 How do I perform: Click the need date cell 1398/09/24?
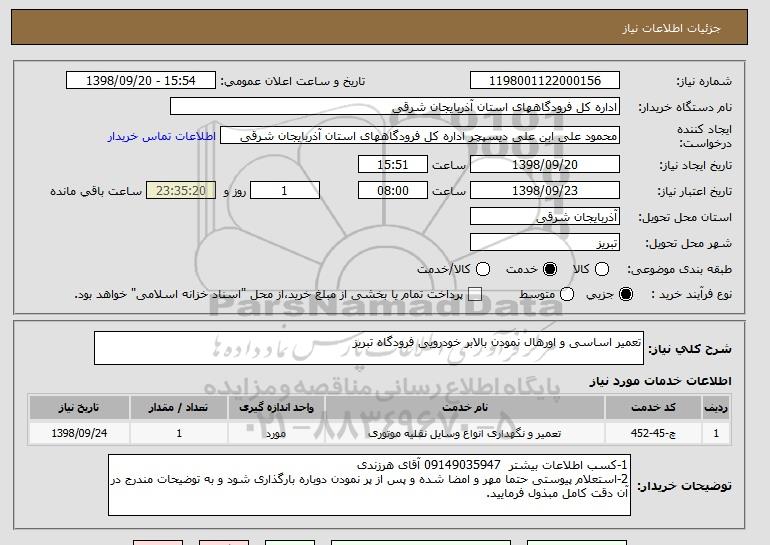coord(79,433)
